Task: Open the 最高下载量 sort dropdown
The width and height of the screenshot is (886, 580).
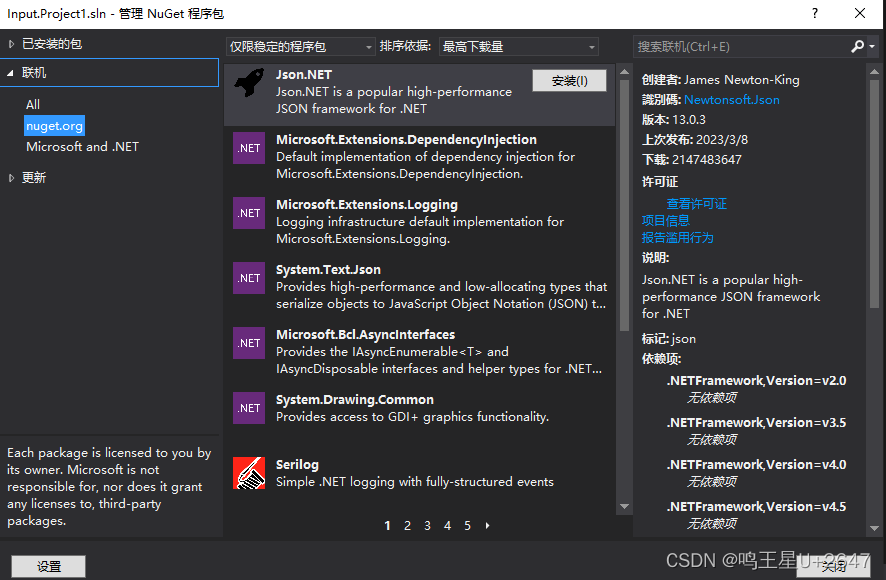Action: coord(517,45)
